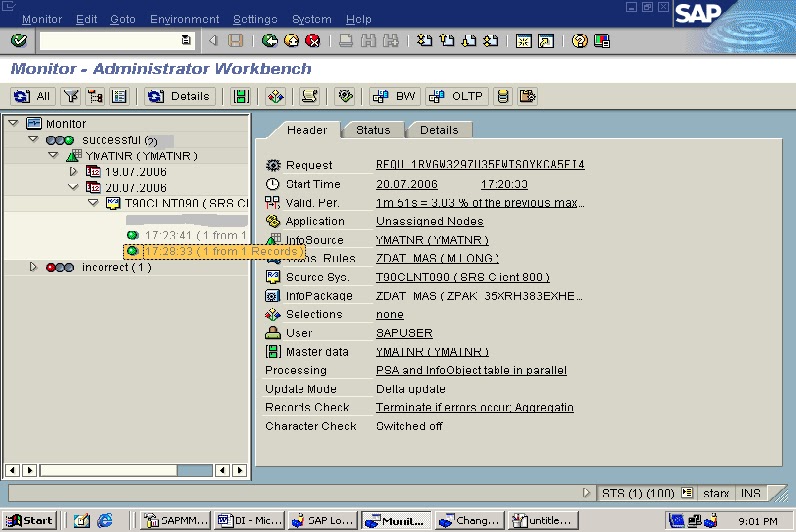This screenshot has width=796, height=532.
Task: Collapse the YMATNR InfoSource node
Action: point(53,155)
